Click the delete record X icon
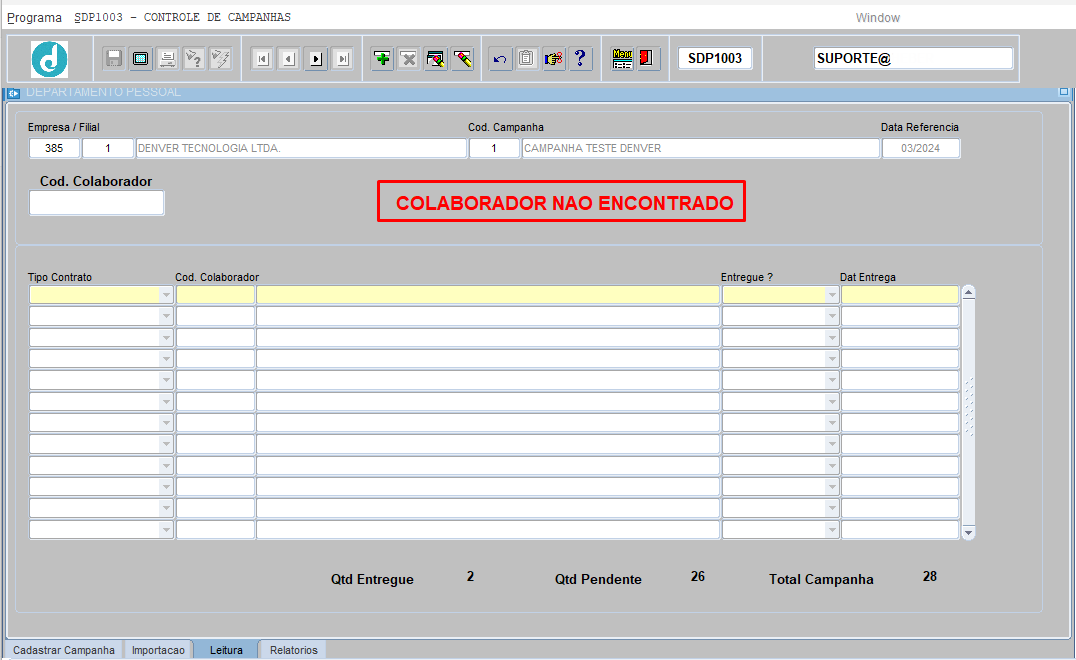Viewport: 1076px width, 660px height. point(409,59)
